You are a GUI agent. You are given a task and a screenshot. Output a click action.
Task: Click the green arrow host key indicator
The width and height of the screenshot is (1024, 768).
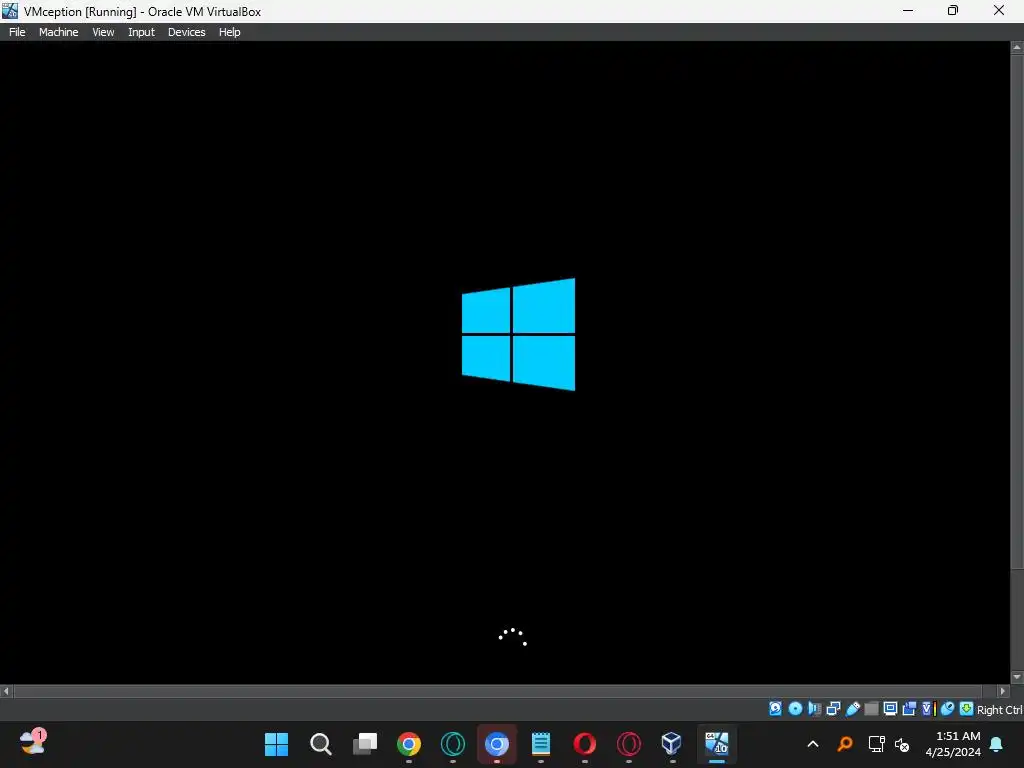tap(967, 709)
